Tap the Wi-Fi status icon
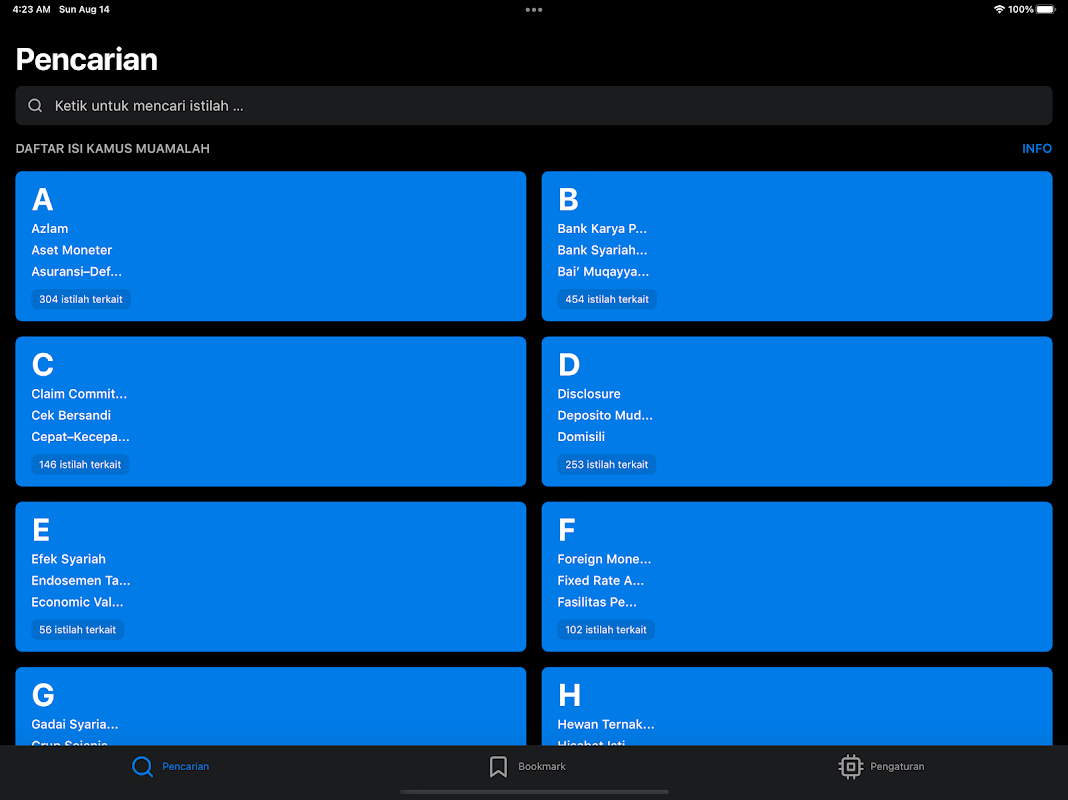The image size is (1068, 800). [999, 10]
